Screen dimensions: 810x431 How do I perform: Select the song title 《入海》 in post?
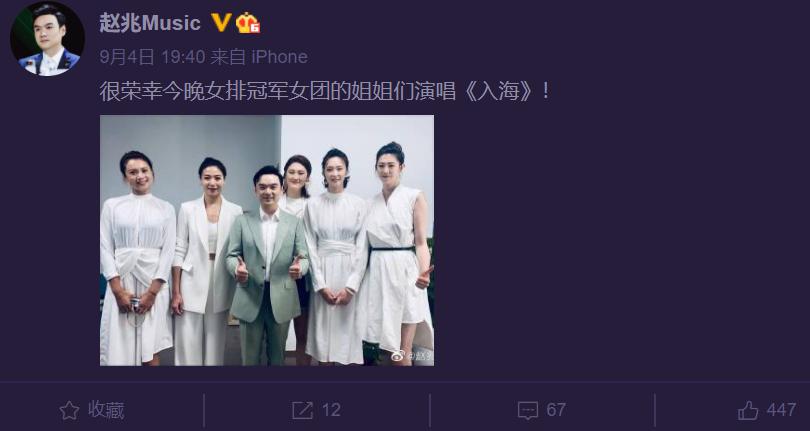pos(498,92)
